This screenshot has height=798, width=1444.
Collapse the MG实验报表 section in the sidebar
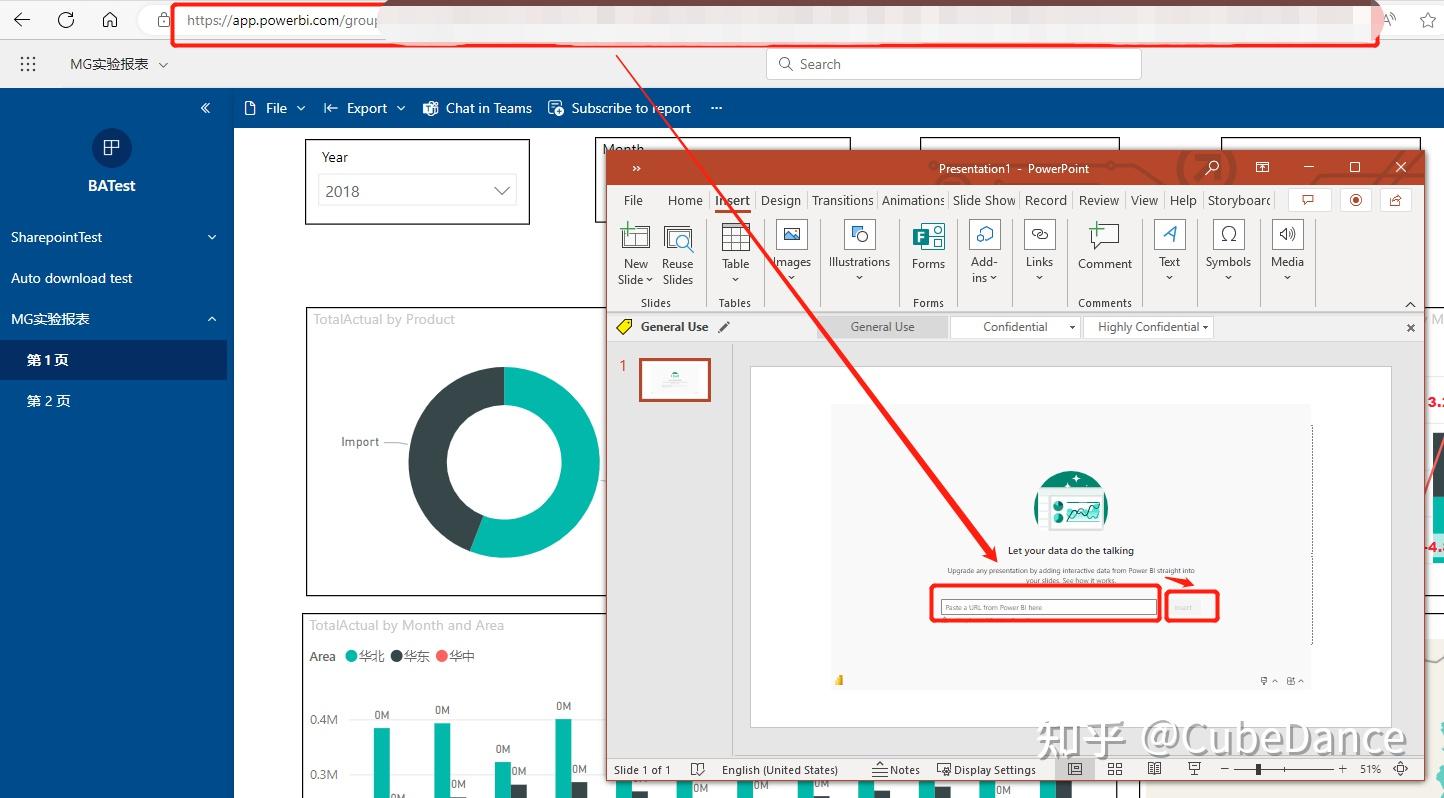pyautogui.click(x=211, y=318)
